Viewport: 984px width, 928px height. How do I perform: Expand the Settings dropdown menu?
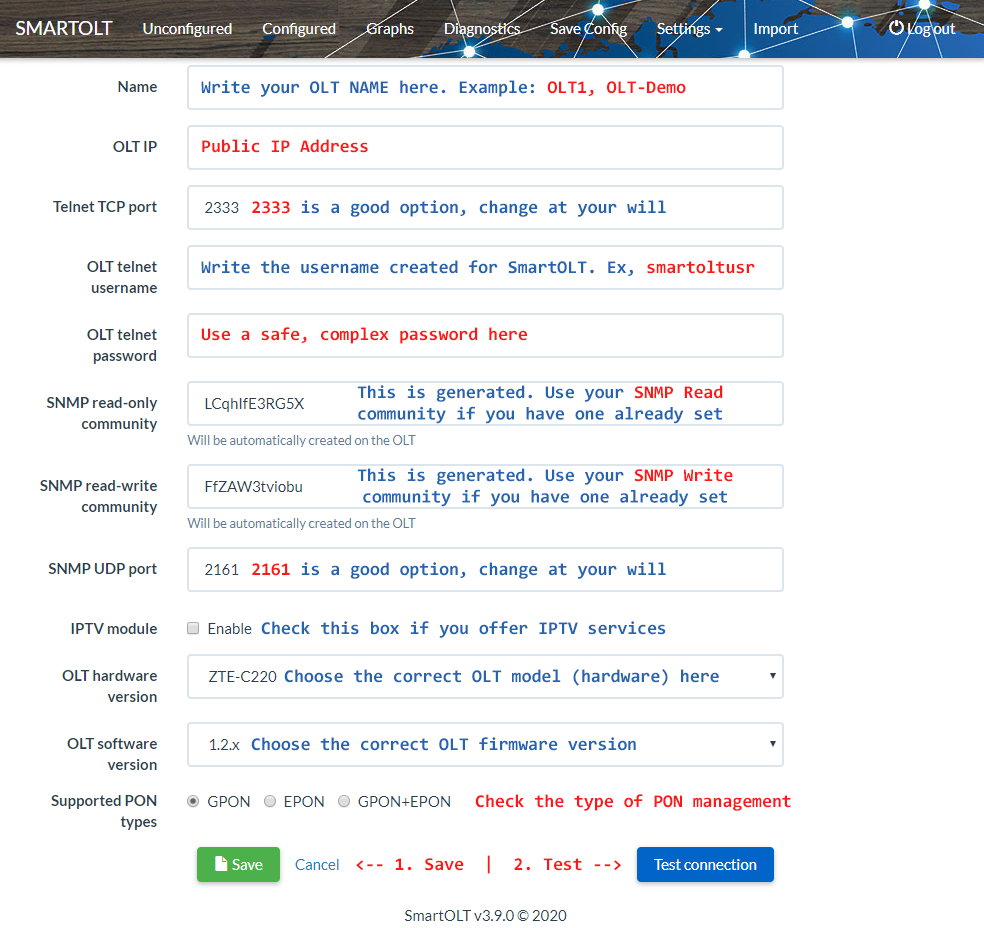tap(689, 29)
